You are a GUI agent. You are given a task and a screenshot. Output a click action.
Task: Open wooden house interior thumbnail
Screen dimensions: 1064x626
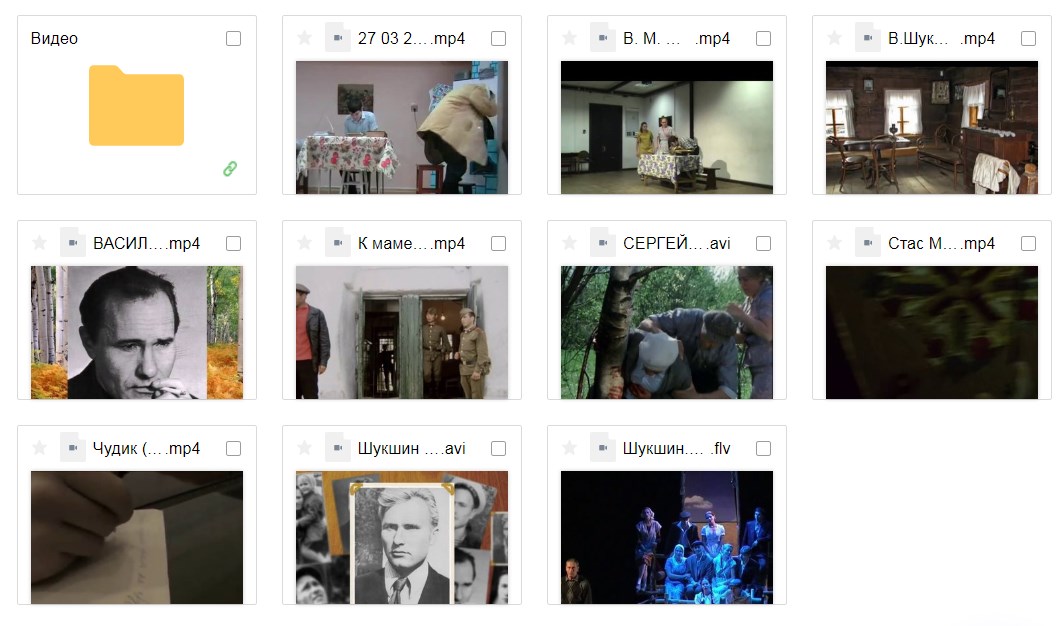[x=932, y=128]
